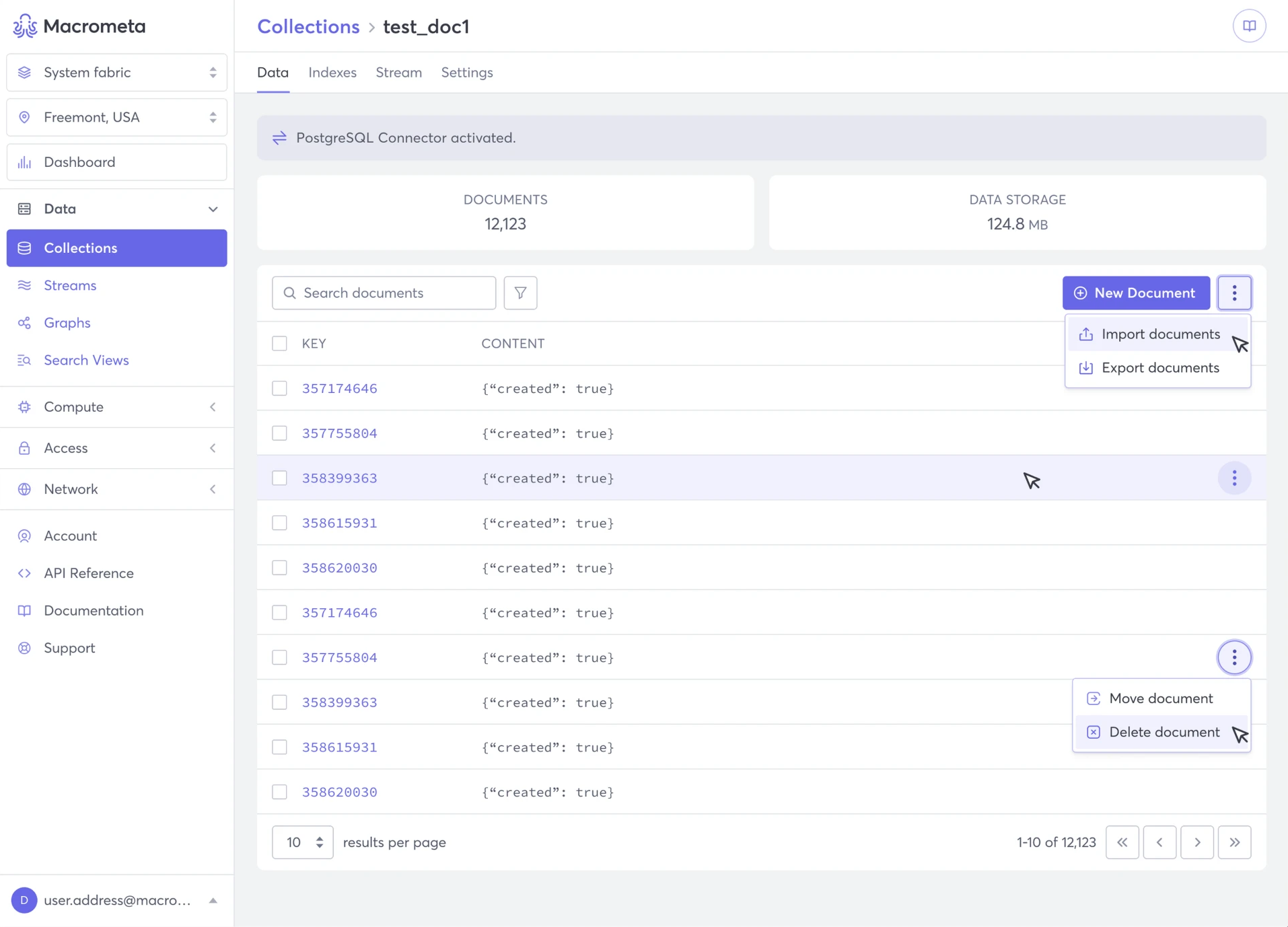The width and height of the screenshot is (1288, 927).
Task: Select the Data tab
Action: tap(273, 73)
